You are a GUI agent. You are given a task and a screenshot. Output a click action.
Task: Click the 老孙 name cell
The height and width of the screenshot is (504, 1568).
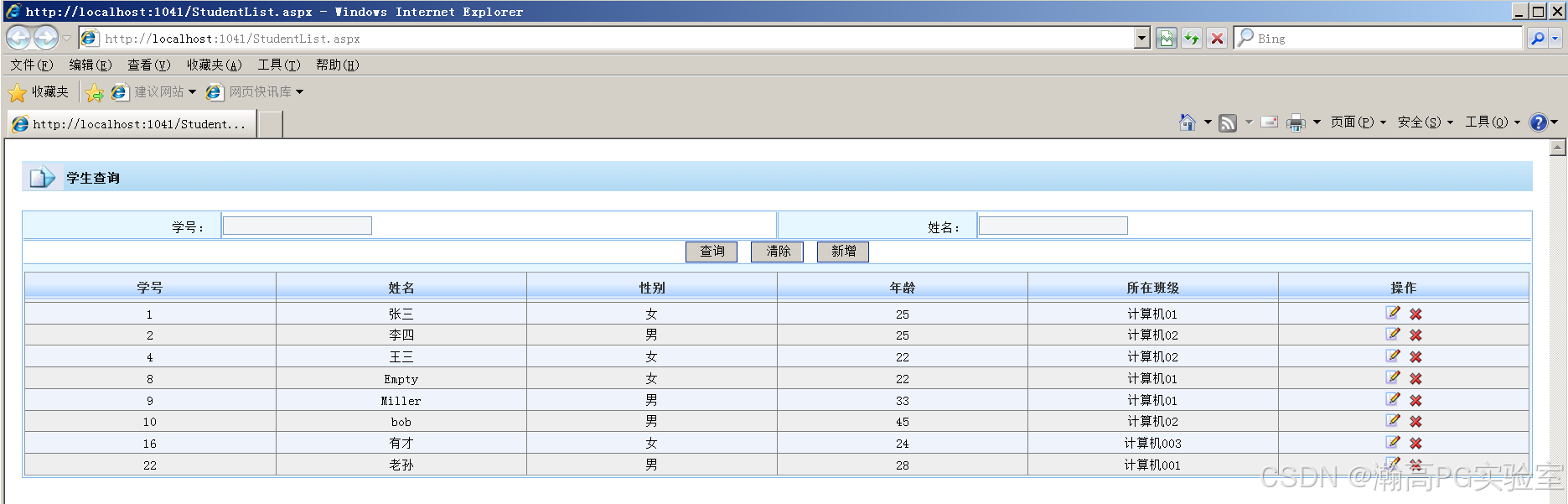pos(401,465)
